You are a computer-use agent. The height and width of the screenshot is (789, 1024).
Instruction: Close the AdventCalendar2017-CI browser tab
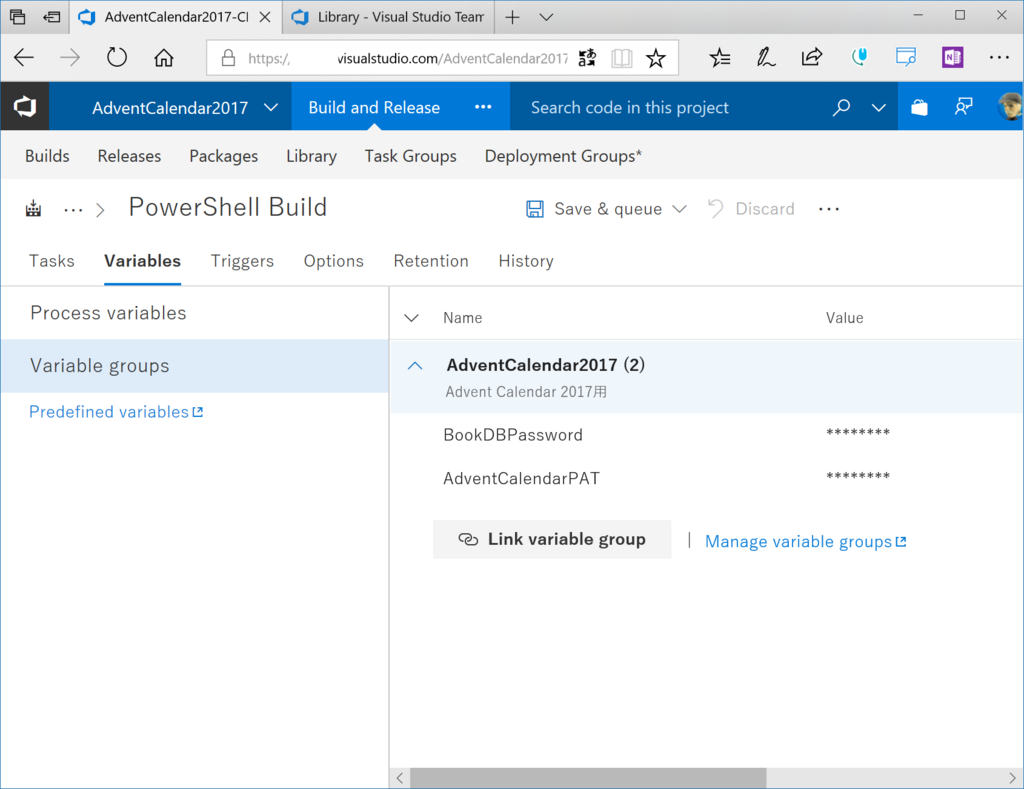pos(265,17)
